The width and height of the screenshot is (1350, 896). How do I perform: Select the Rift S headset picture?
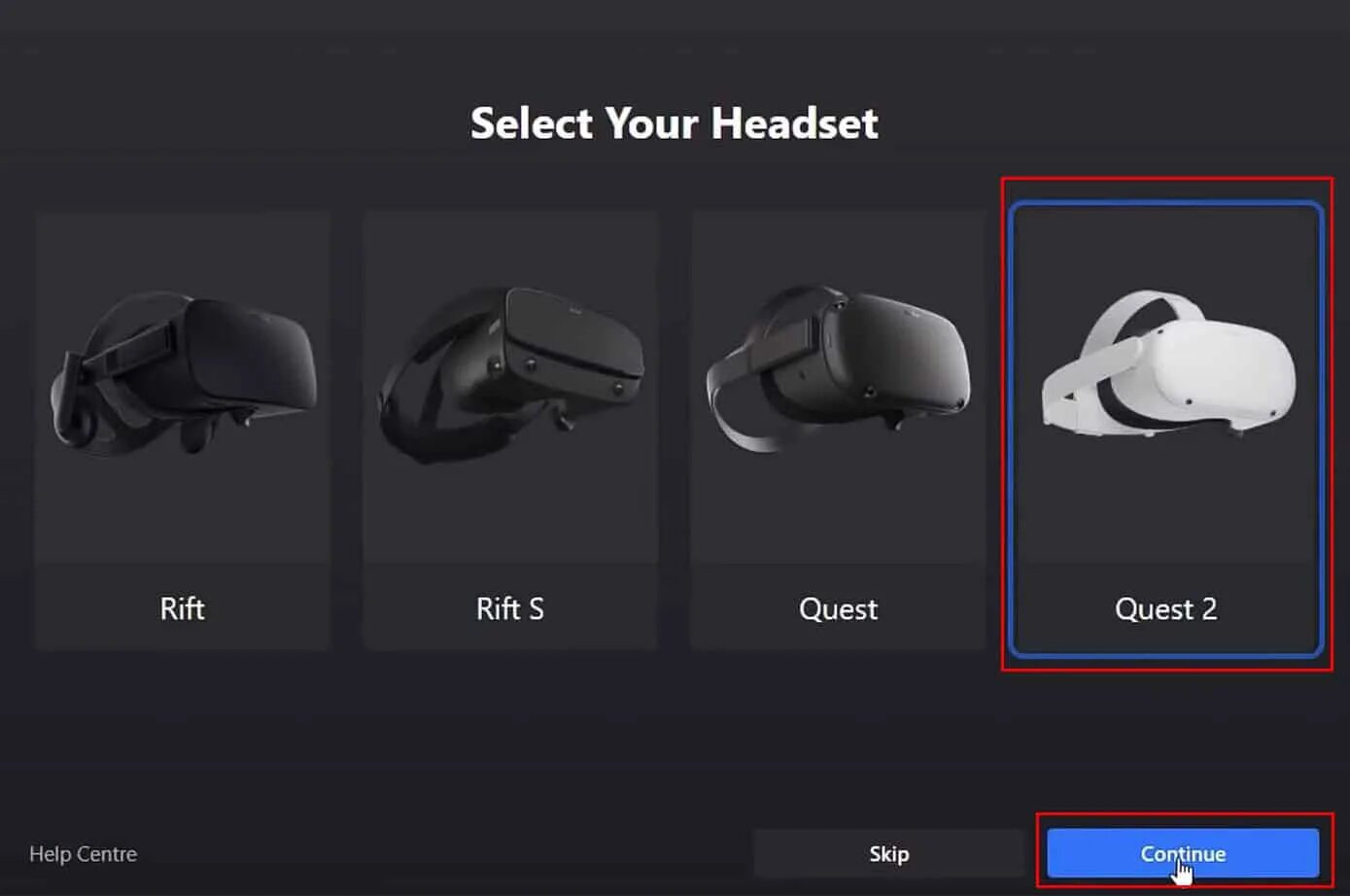[510, 373]
